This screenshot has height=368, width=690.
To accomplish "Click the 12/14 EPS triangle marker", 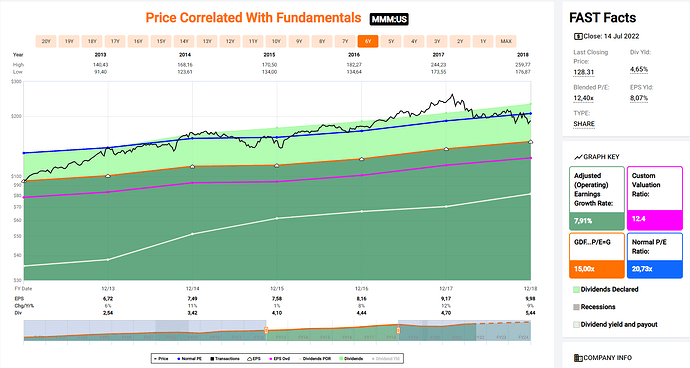I will [192, 166].
